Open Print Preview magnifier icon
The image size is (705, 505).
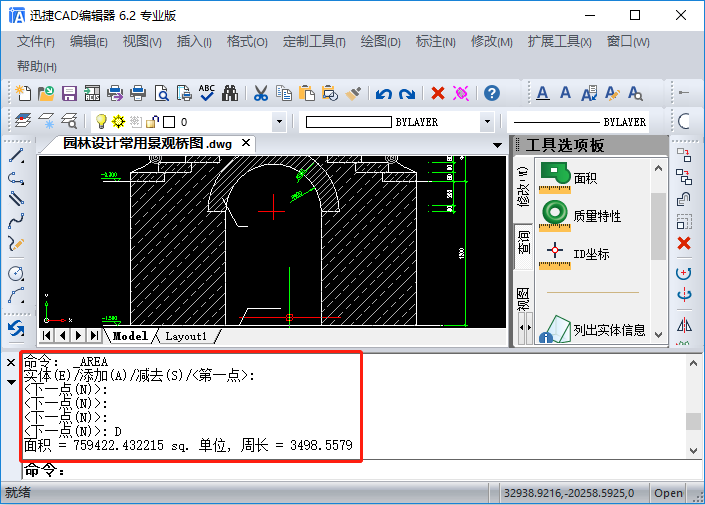[161, 93]
